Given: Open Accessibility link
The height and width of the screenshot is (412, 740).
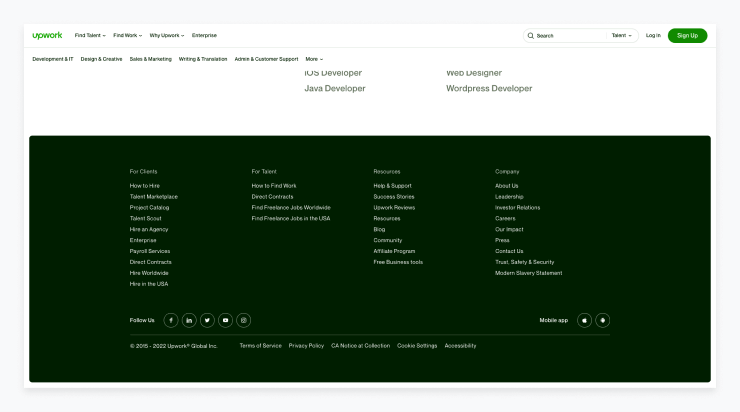Looking at the screenshot, I should 460,346.
